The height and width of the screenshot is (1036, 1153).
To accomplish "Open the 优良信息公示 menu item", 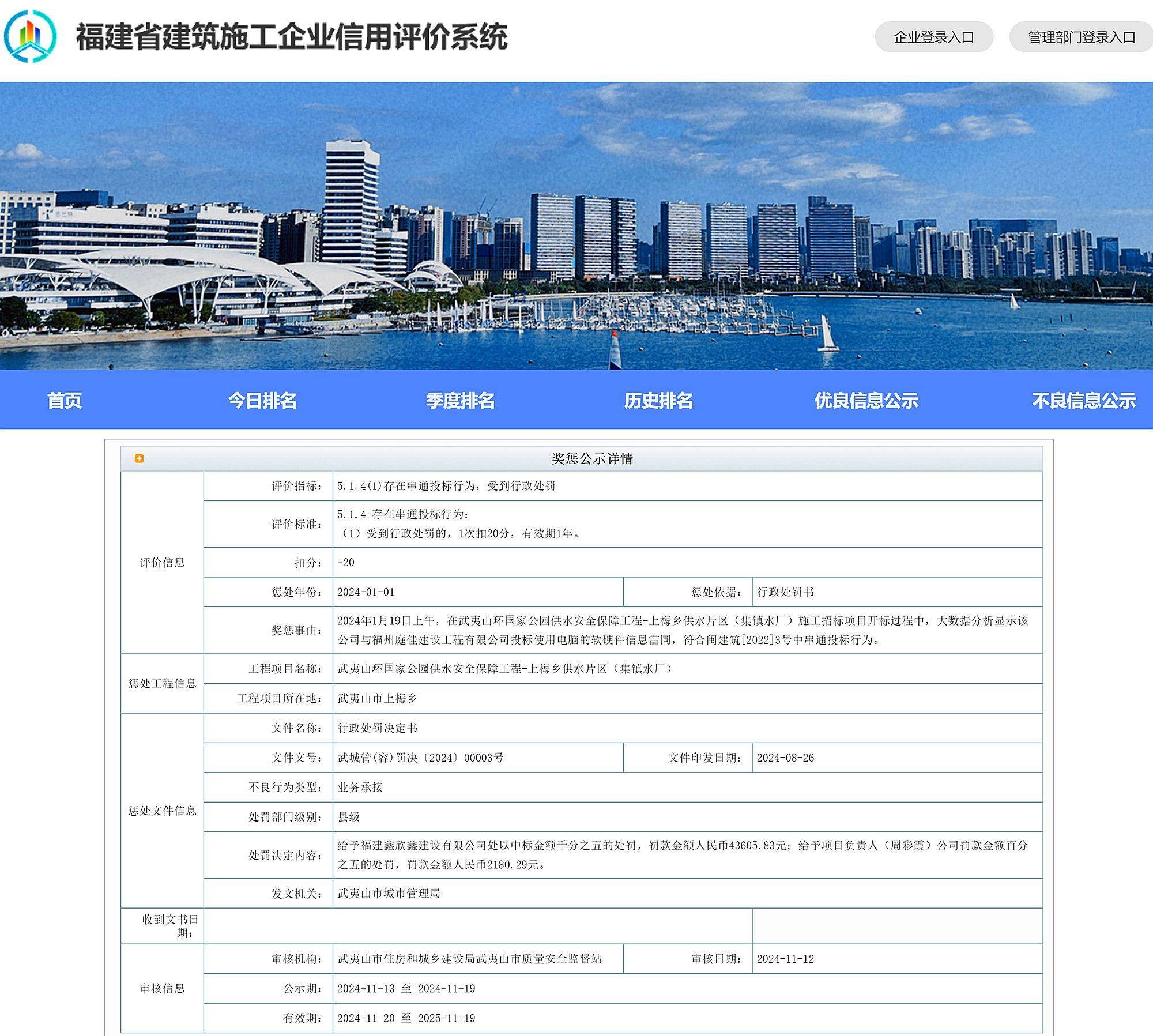I will point(866,400).
